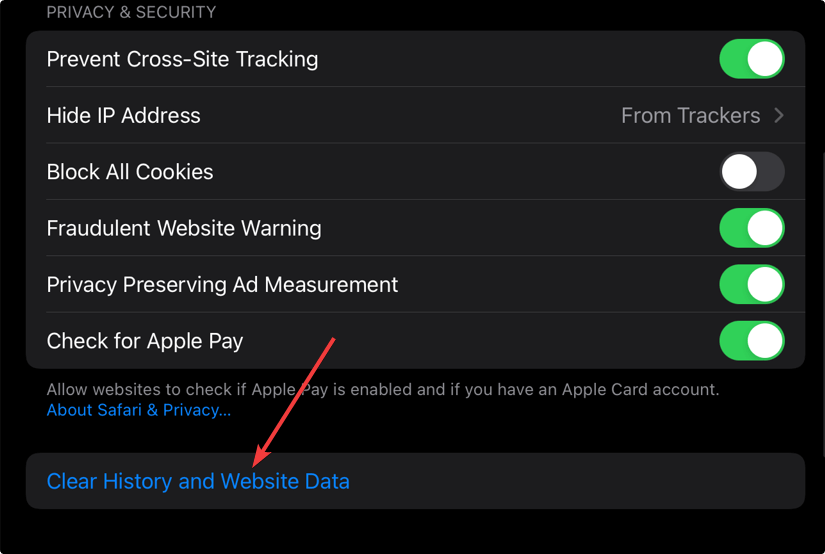Click the Apple Pay description footnote text
The image size is (825, 554).
[x=383, y=389]
